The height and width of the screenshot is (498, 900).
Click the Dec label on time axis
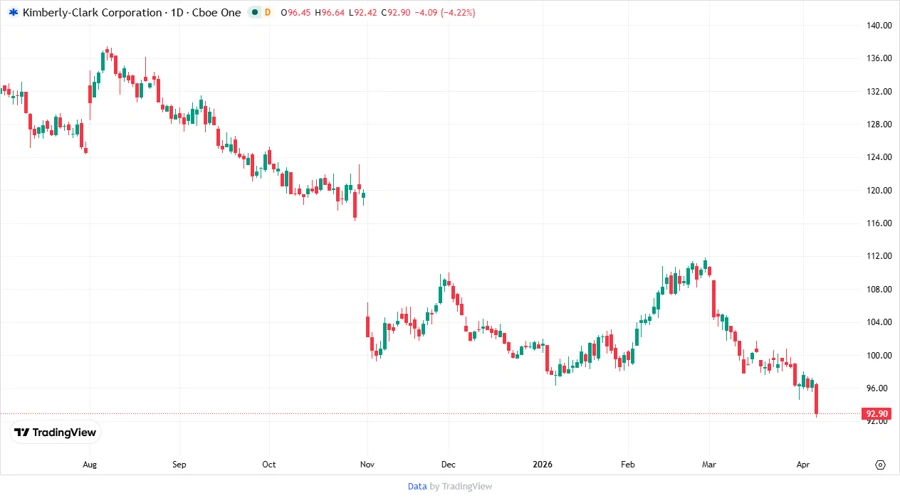[x=448, y=464]
